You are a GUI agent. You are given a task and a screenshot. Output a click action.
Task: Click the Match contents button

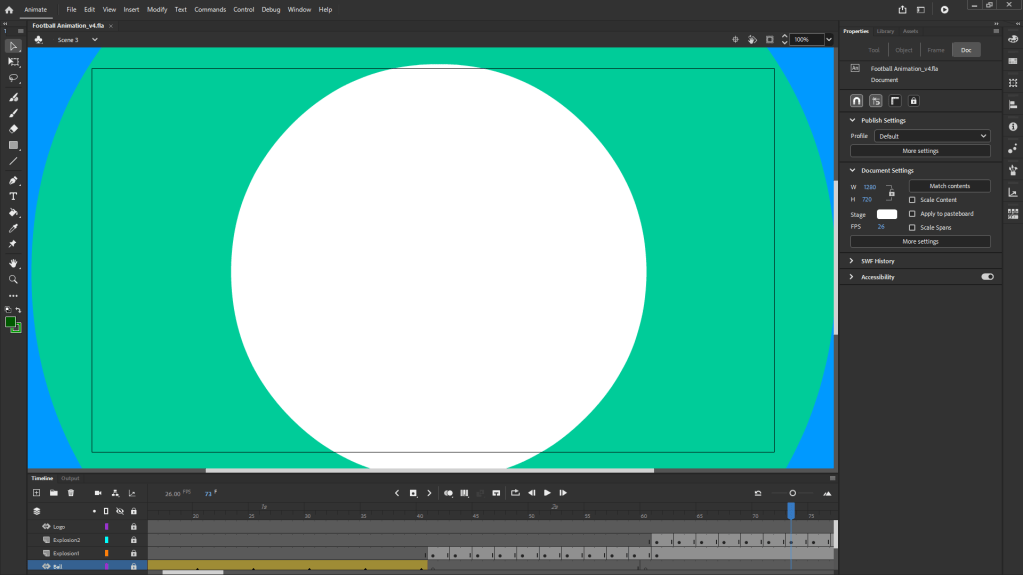[949, 186]
